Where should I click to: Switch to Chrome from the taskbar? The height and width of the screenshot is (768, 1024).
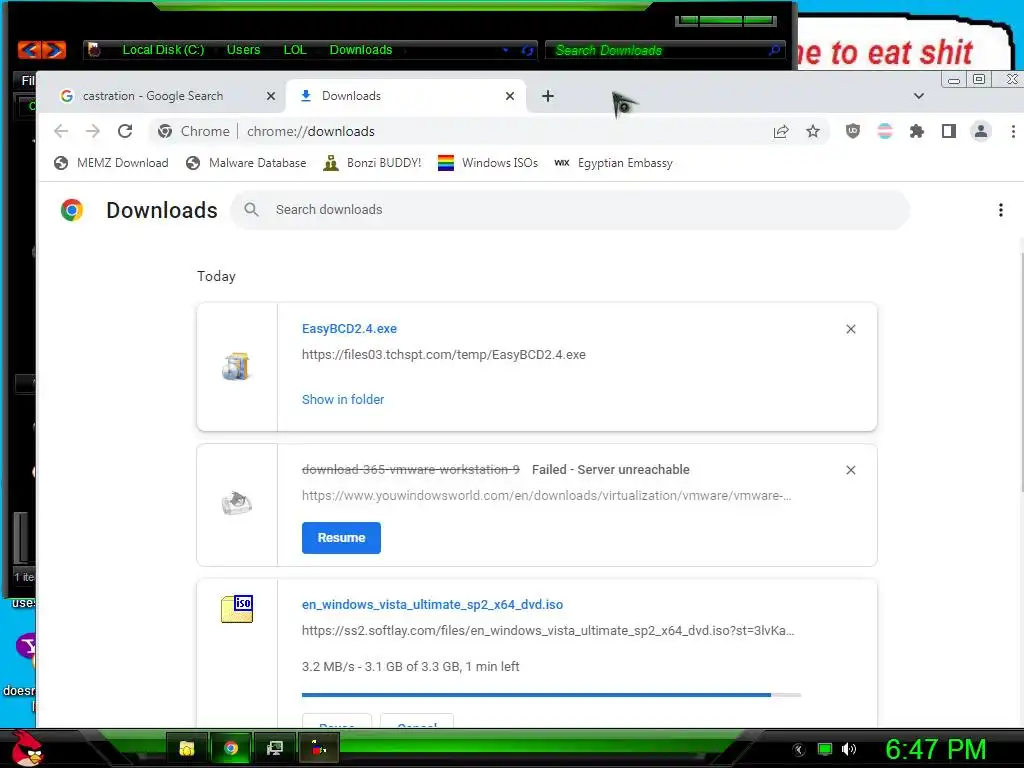click(231, 748)
